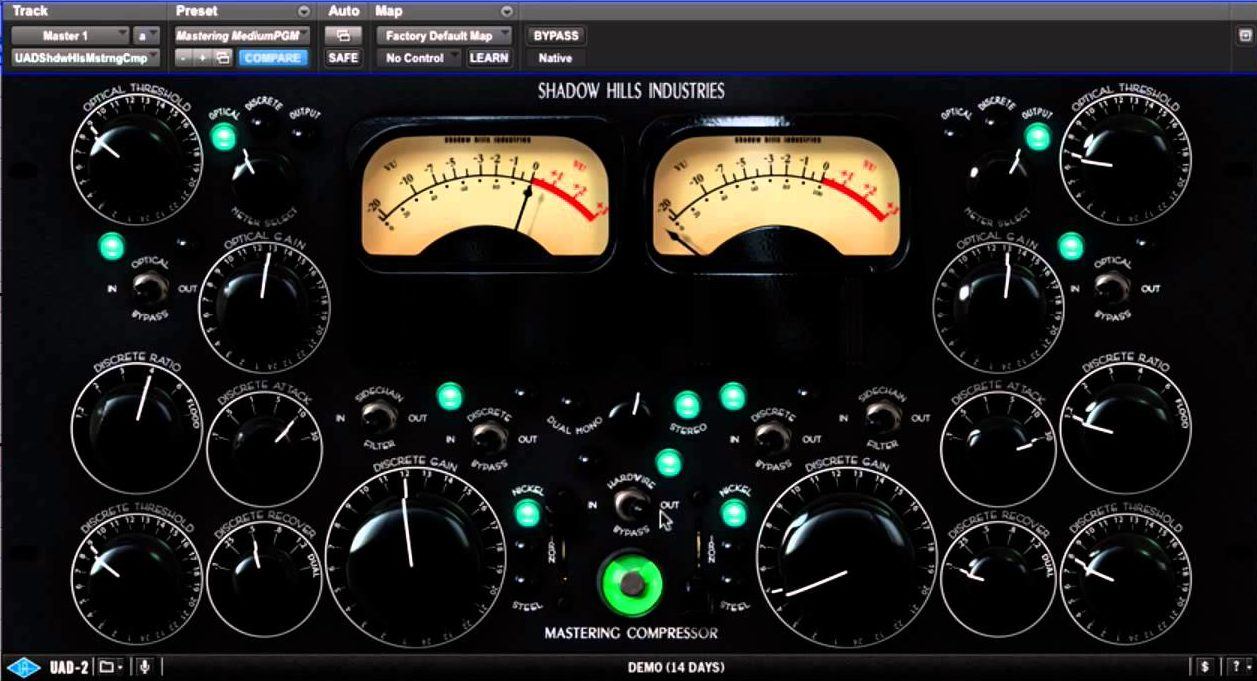Click the automation SAFE button
1257x681 pixels.
click(x=343, y=58)
